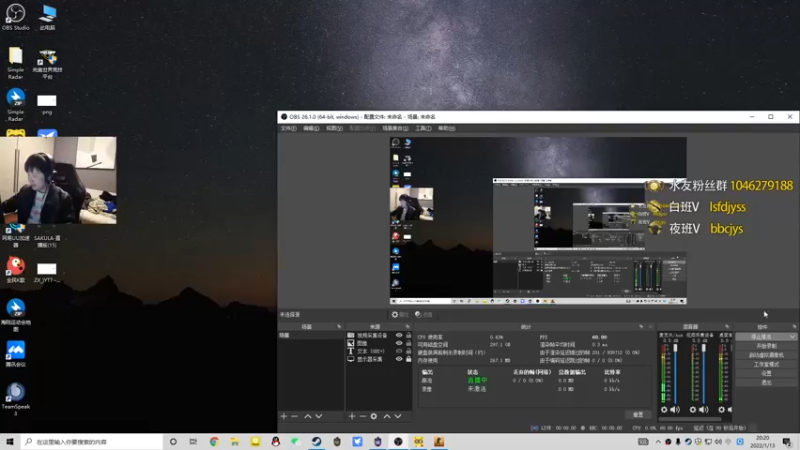Move the scene up using the up arrow
This screenshot has height=450, width=800.
click(x=308, y=416)
